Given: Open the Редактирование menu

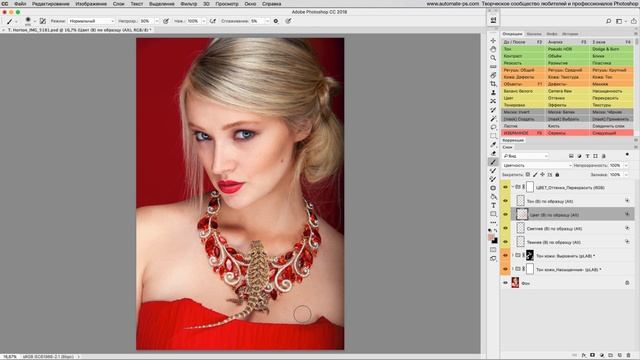Looking at the screenshot, I should 51,4.
